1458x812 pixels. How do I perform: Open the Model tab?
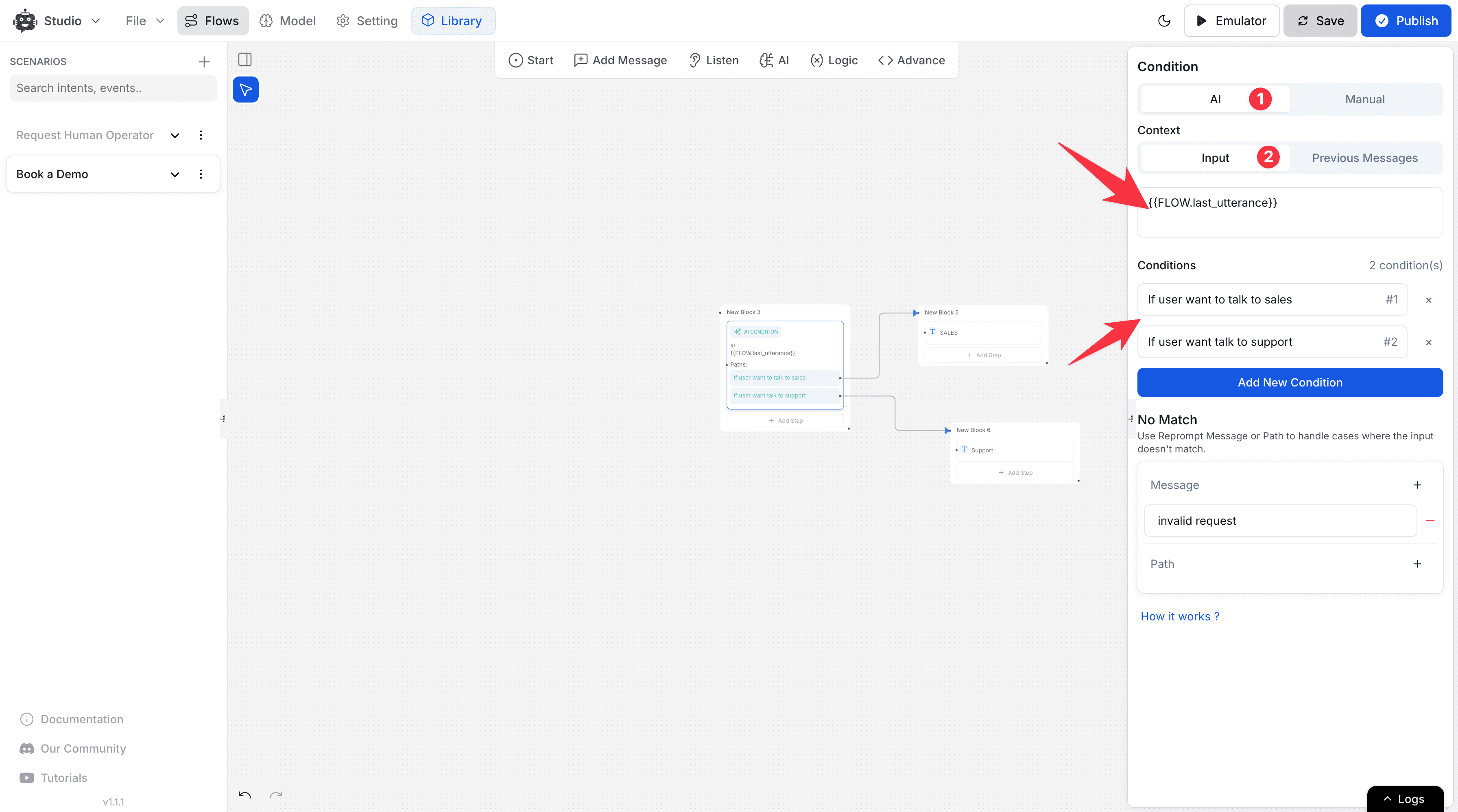click(288, 21)
